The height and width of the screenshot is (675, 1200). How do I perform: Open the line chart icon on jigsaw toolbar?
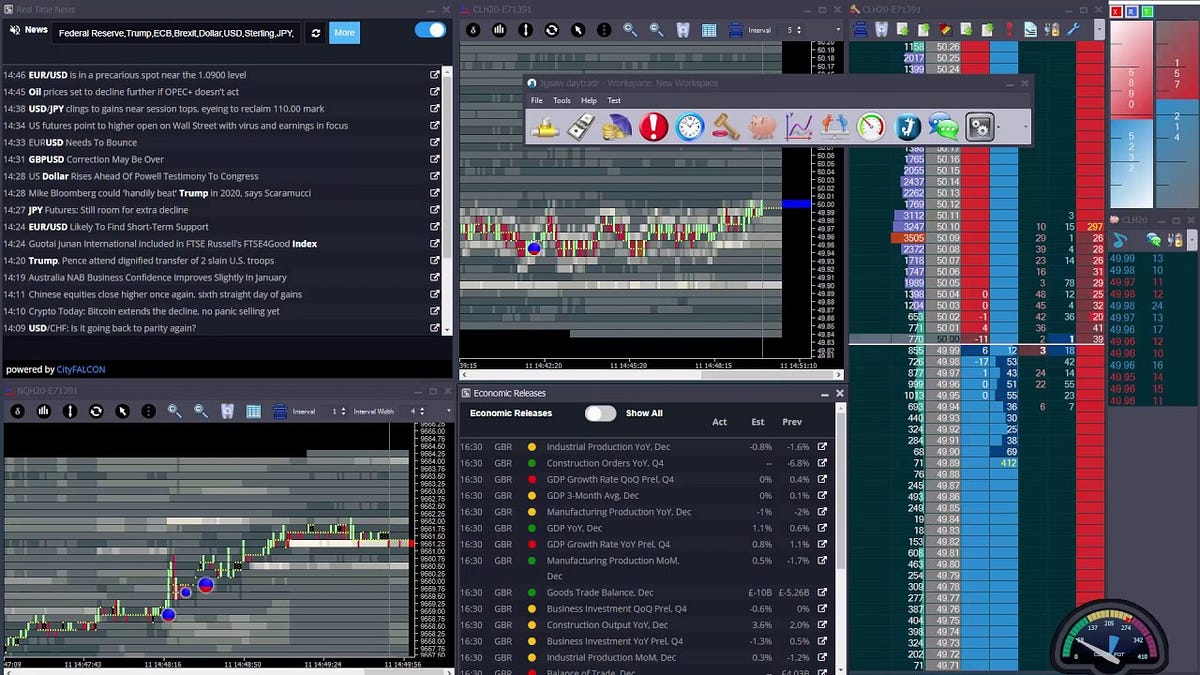[x=797, y=127]
